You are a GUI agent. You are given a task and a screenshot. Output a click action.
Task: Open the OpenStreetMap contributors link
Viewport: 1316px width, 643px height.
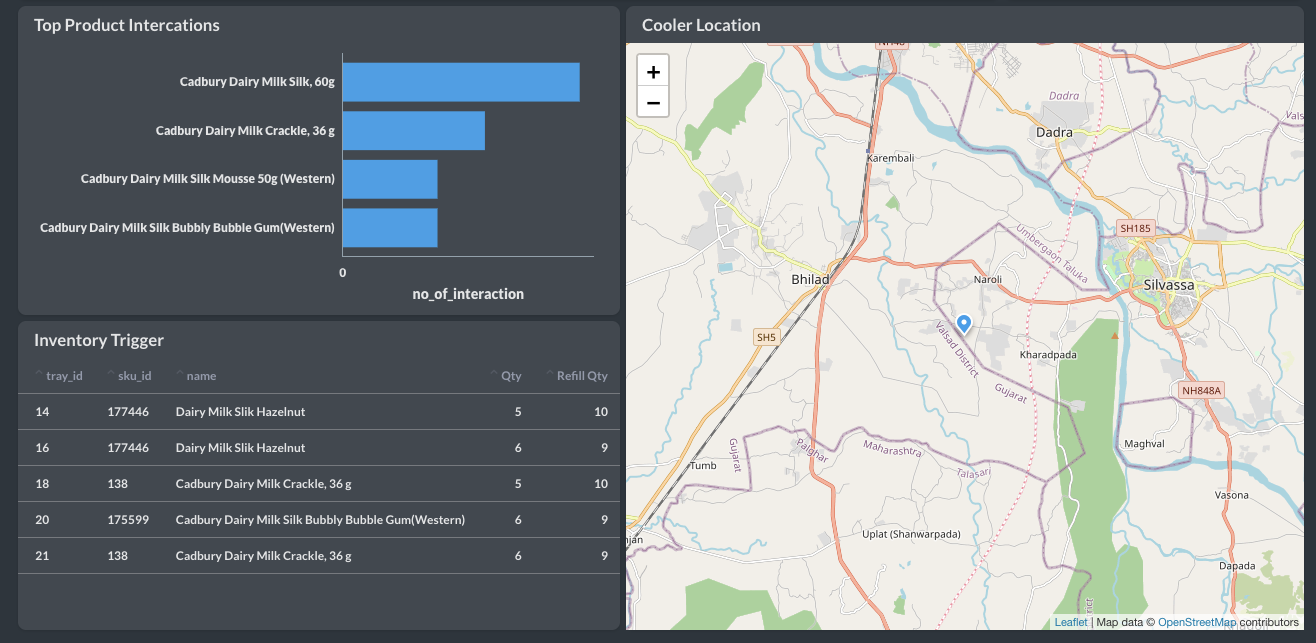point(1196,622)
